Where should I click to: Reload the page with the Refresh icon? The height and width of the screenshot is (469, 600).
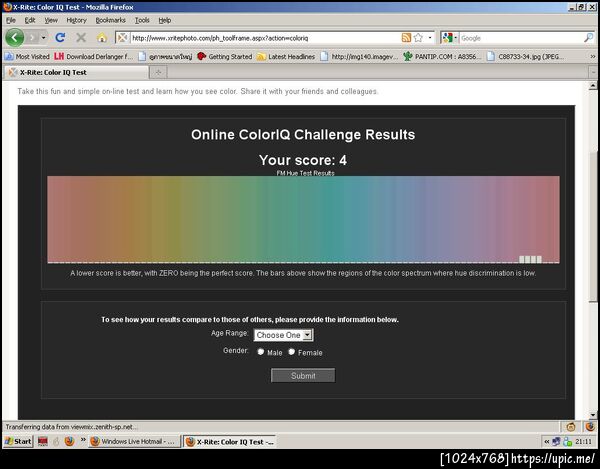pyautogui.click(x=60, y=37)
